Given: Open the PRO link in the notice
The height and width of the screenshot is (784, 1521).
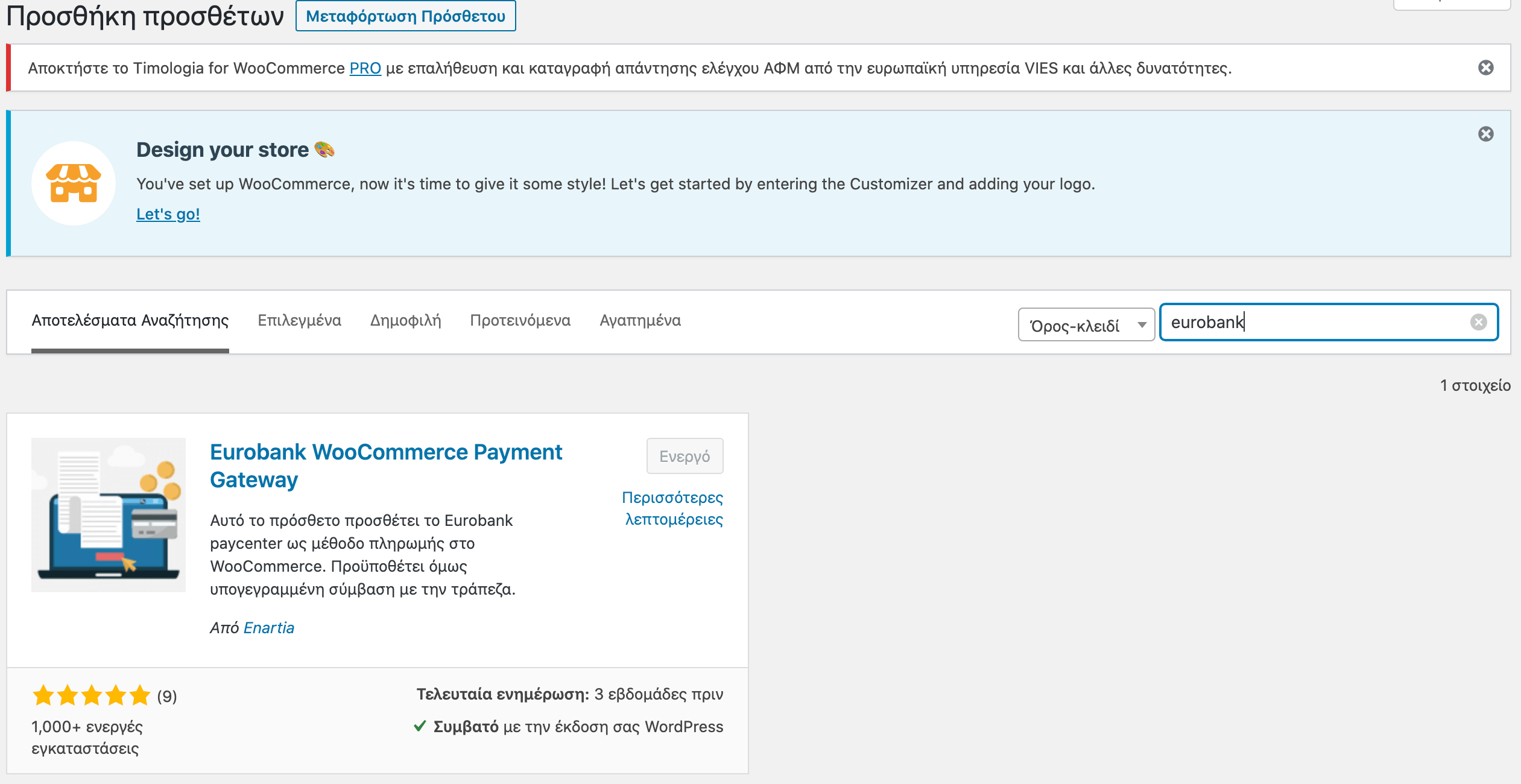Looking at the screenshot, I should coord(365,68).
